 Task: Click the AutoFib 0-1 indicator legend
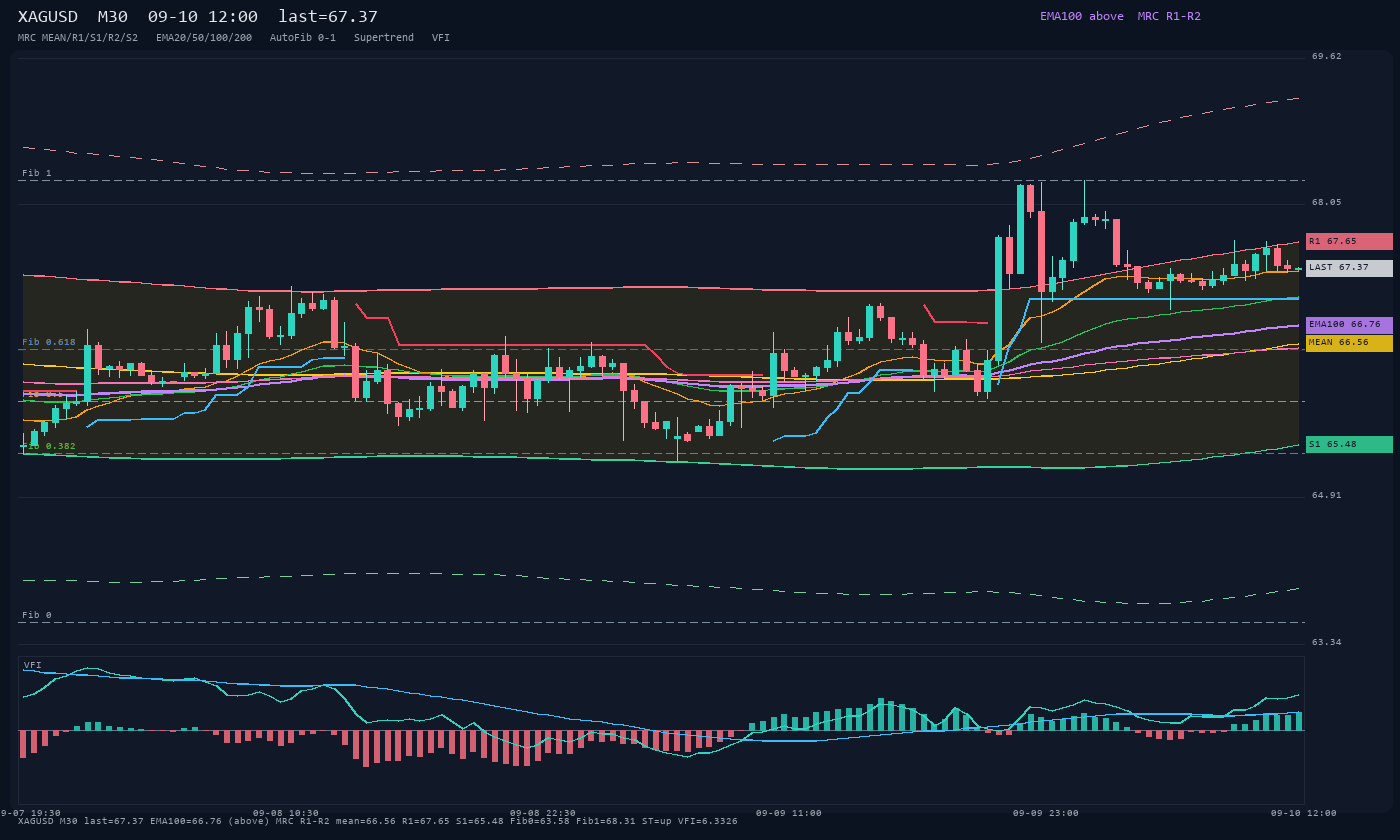click(303, 38)
